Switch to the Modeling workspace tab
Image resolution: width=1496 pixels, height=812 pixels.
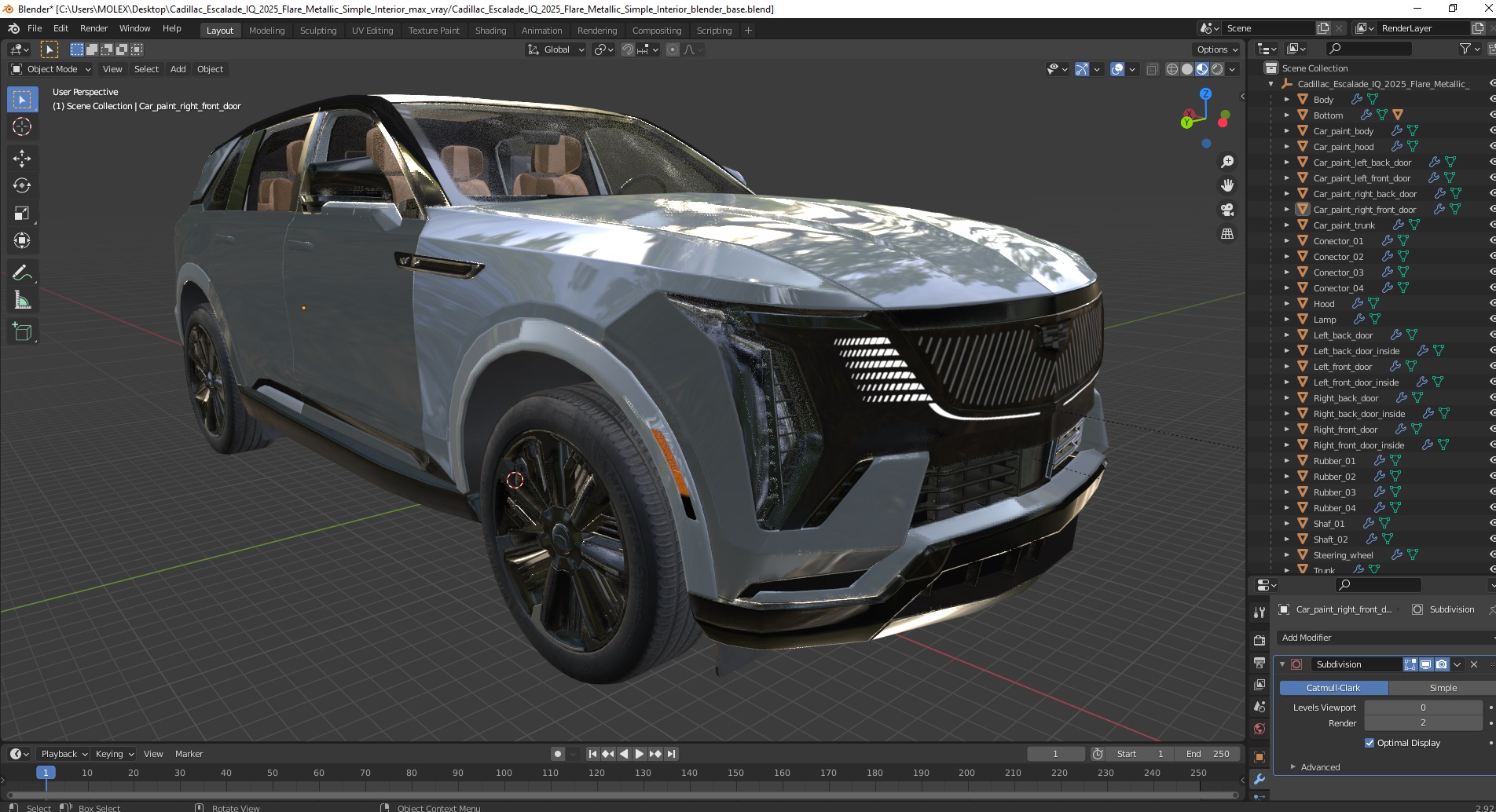tap(266, 31)
